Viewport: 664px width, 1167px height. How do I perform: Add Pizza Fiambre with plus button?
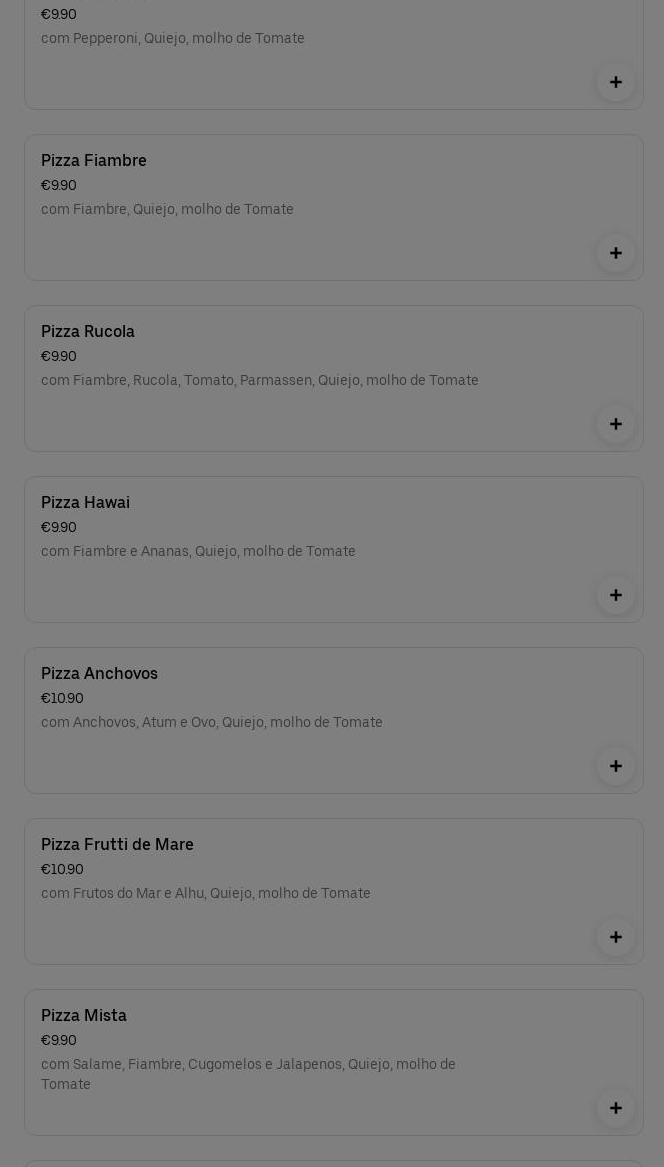616,253
